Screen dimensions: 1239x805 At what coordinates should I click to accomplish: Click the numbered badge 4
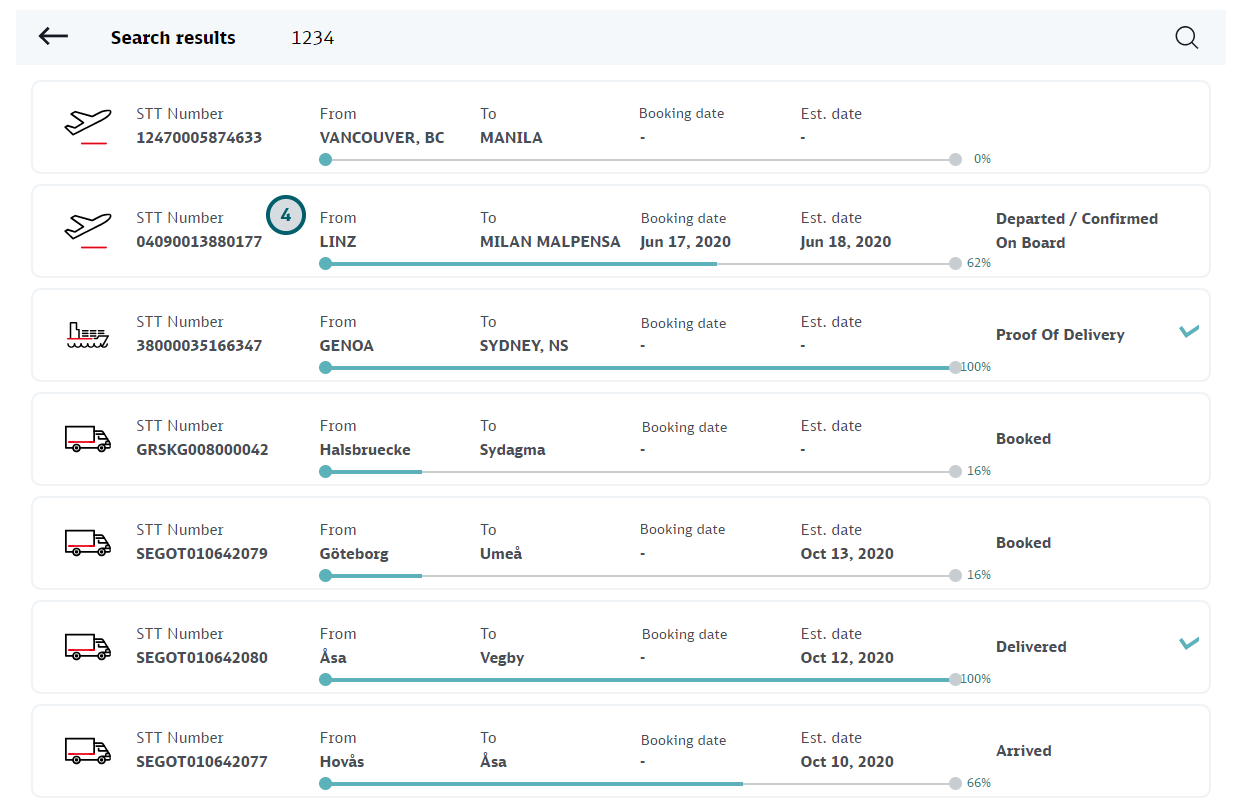tap(285, 215)
